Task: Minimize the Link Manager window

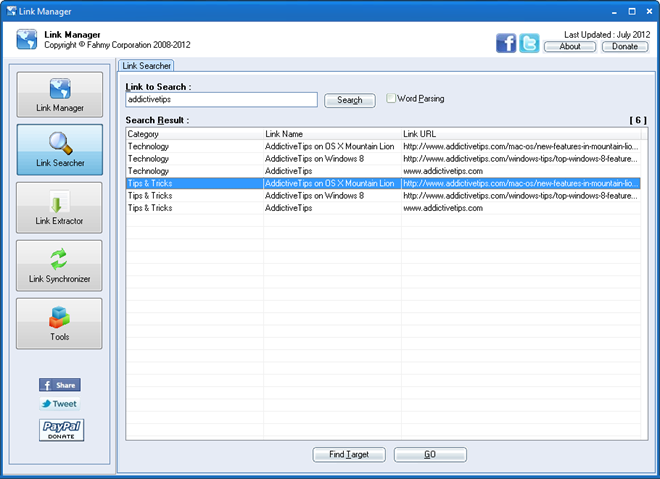Action: coord(614,11)
